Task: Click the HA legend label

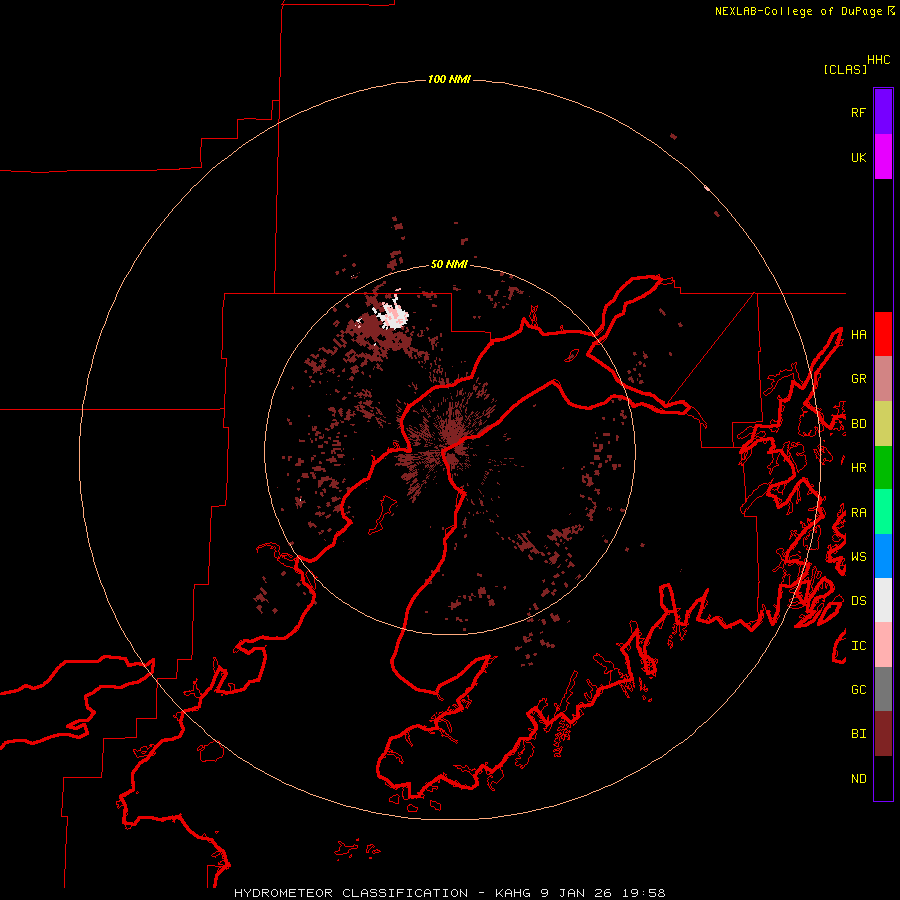Action: coord(858,334)
